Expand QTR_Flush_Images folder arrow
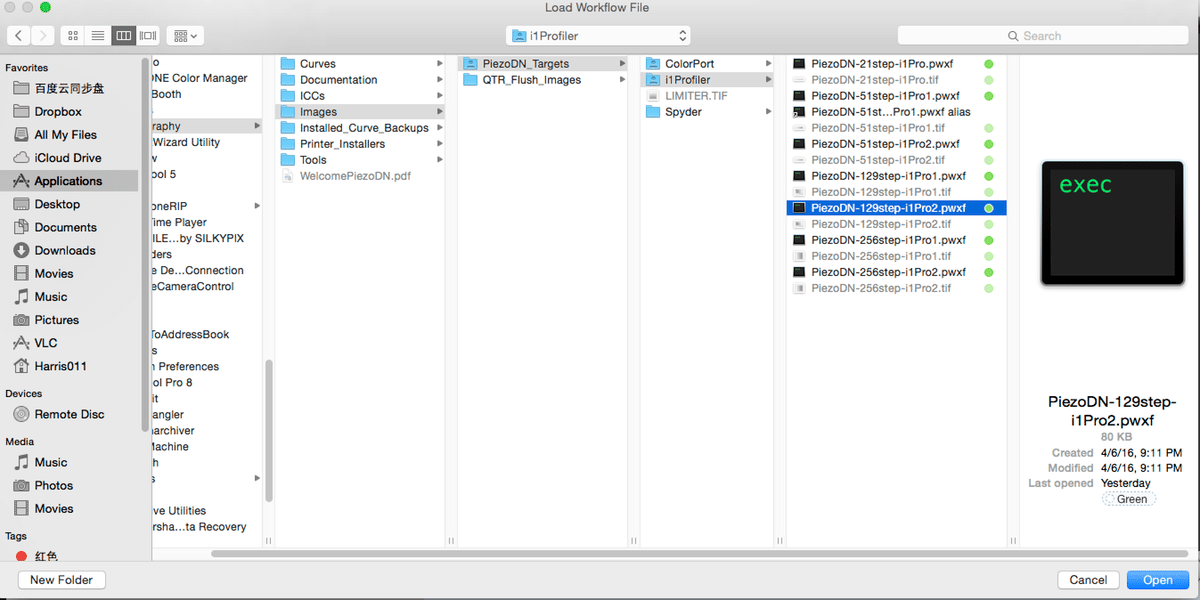The width and height of the screenshot is (1200, 600). 624,80
